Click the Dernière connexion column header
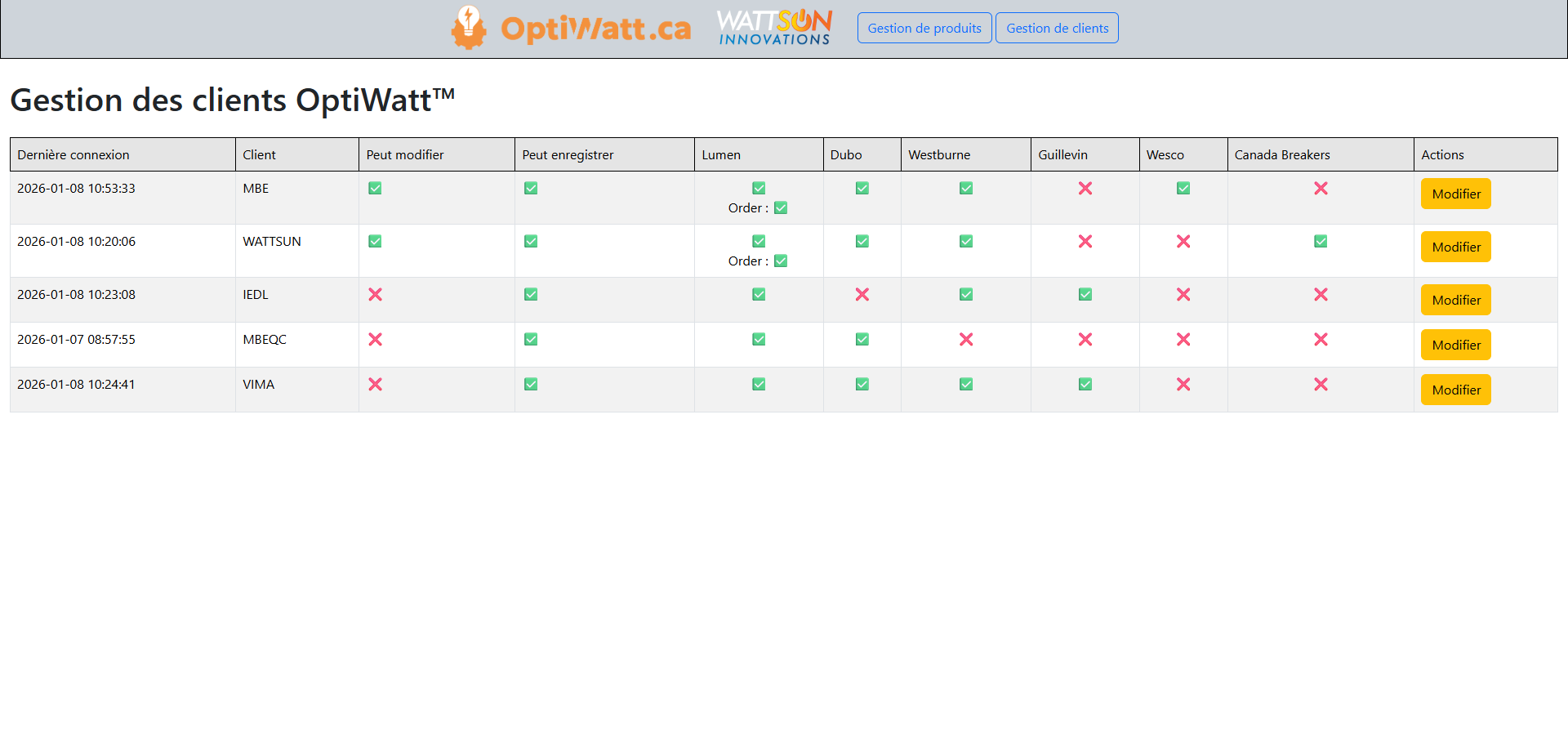 pyautogui.click(x=73, y=155)
